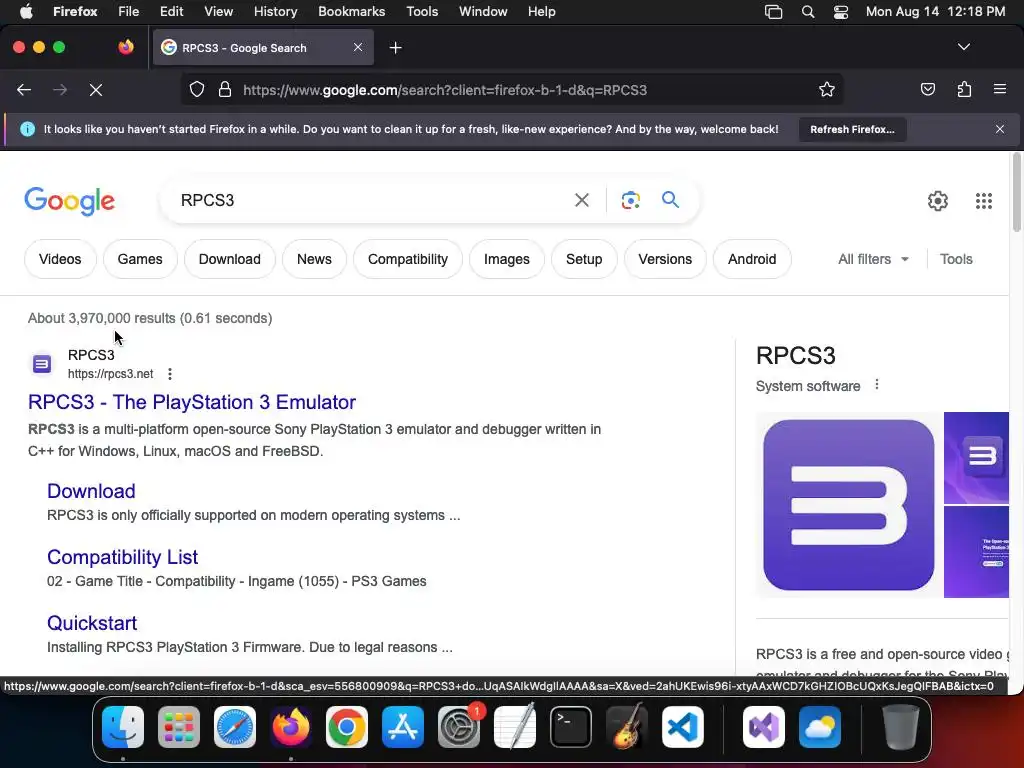Open the Firefox hamburger application menu

pyautogui.click(x=999, y=89)
